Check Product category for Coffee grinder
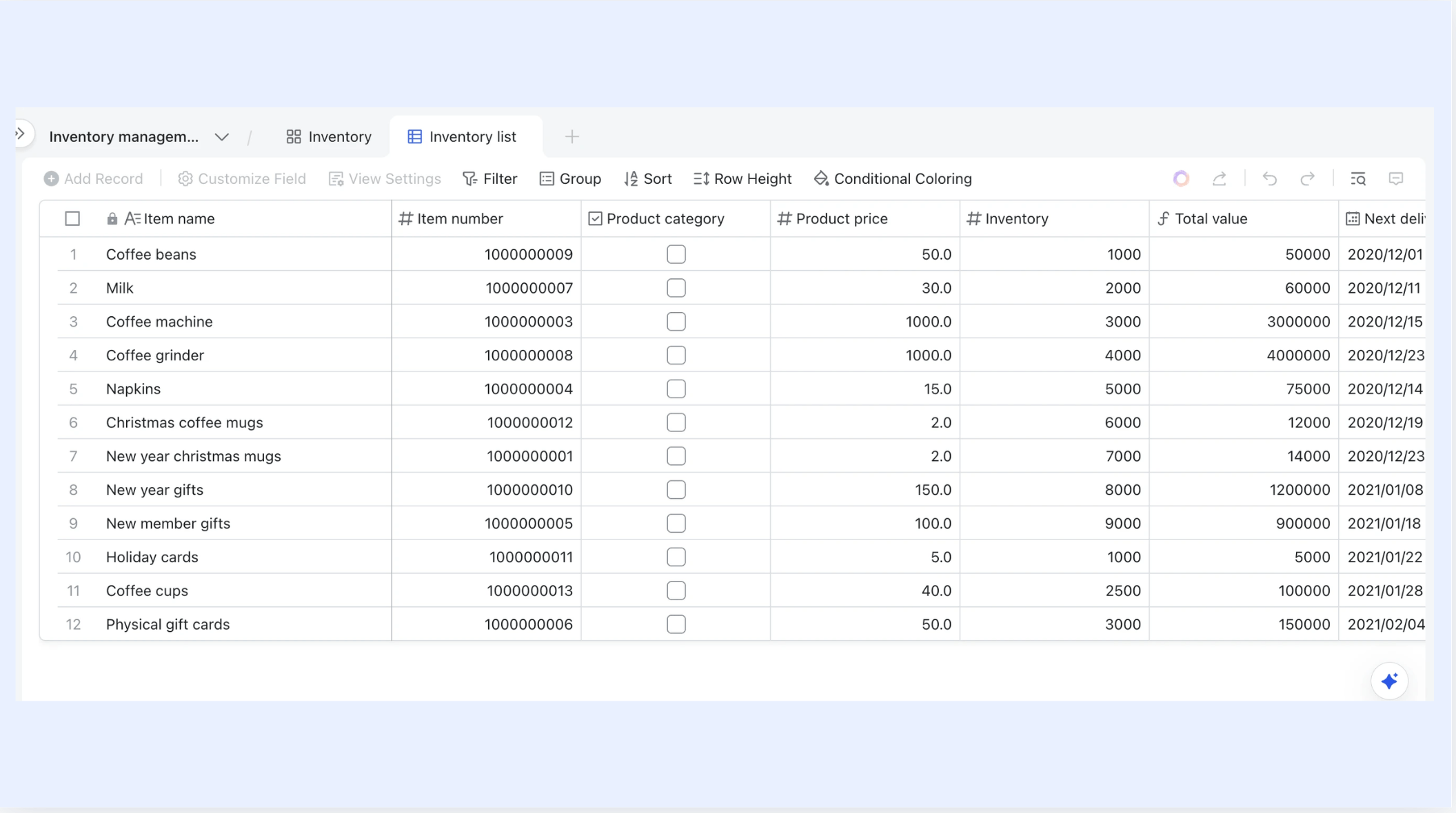The image size is (1456, 813). pos(676,356)
